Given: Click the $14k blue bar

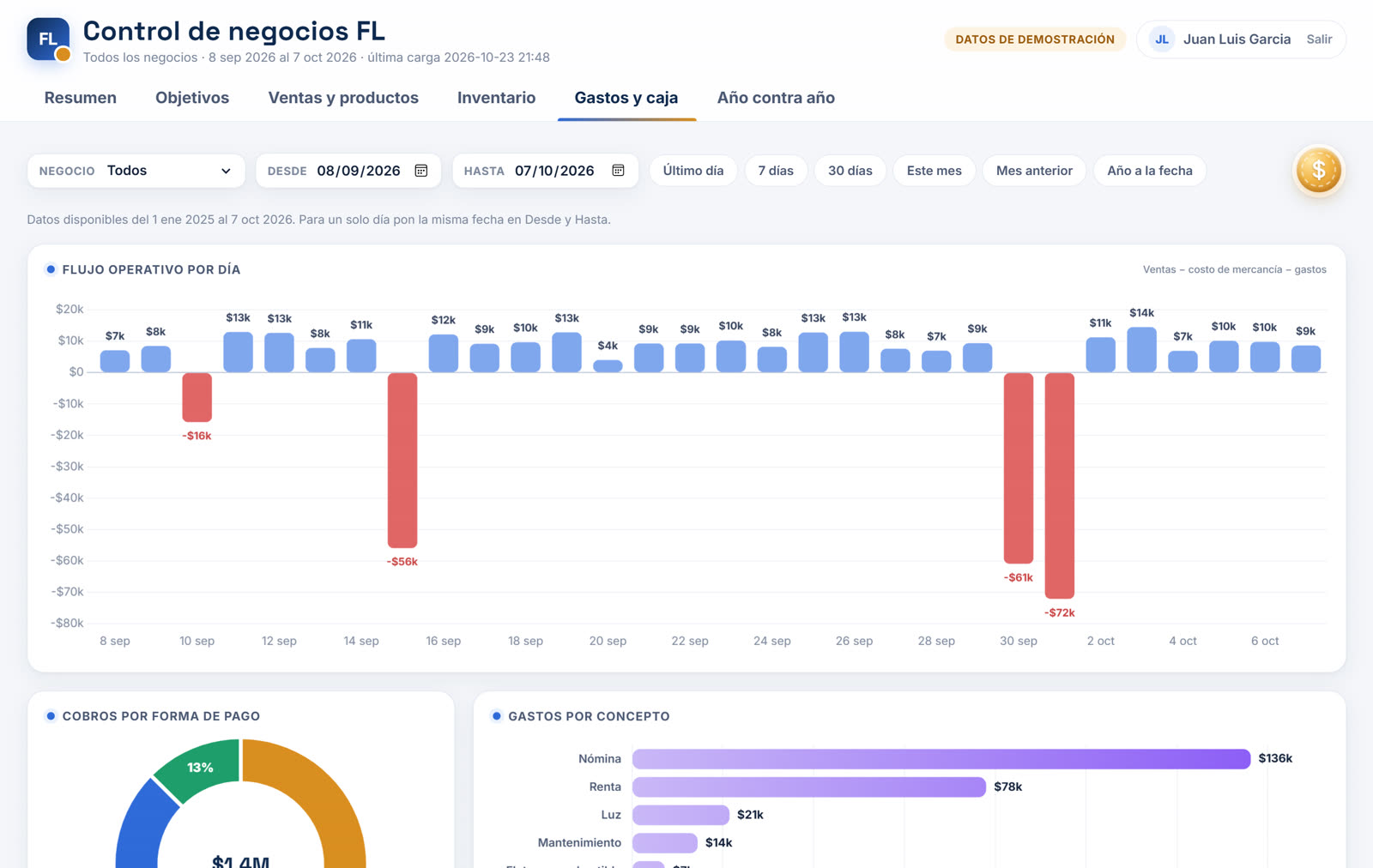Looking at the screenshot, I should coord(1142,350).
